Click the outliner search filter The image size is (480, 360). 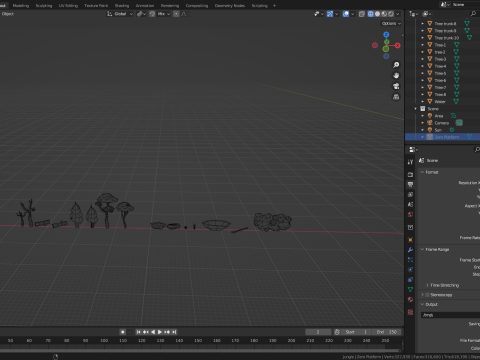tap(473, 14)
